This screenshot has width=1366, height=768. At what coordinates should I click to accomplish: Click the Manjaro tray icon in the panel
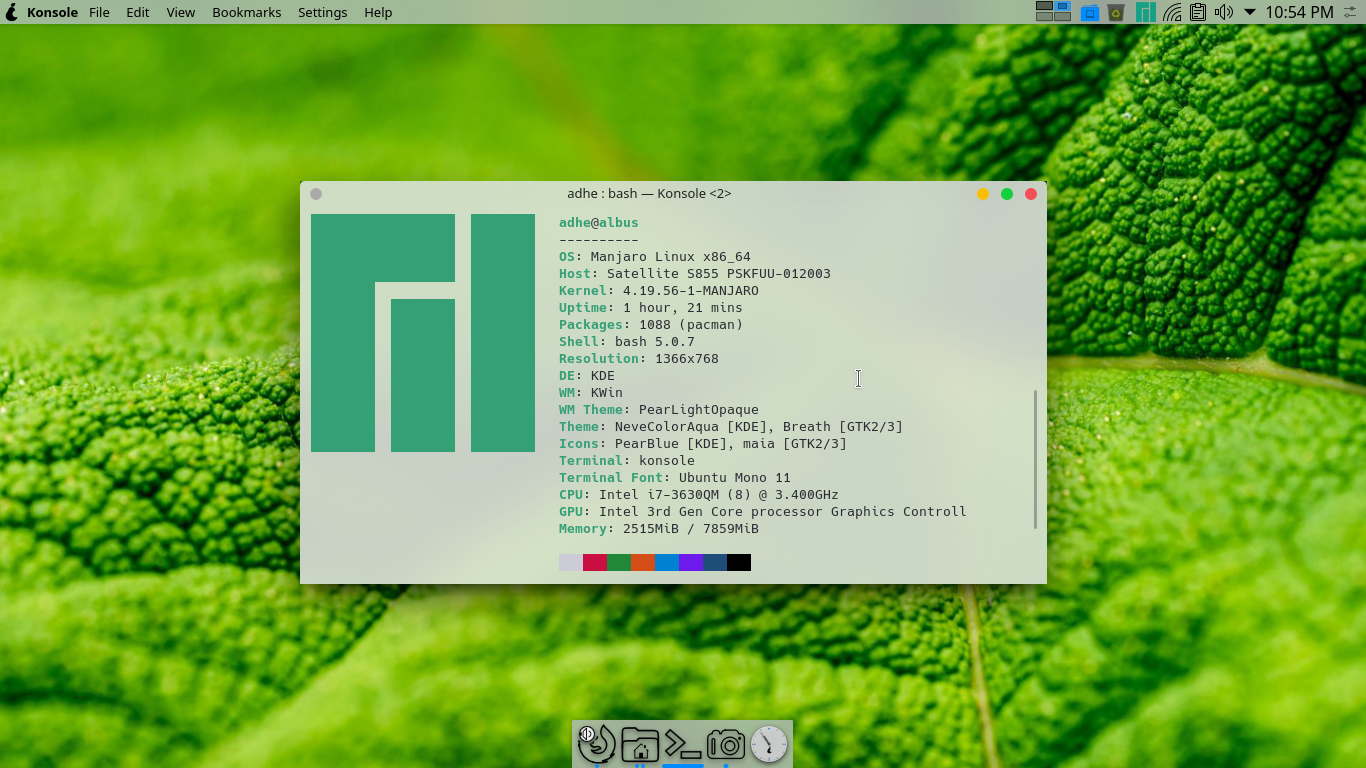pos(1146,12)
